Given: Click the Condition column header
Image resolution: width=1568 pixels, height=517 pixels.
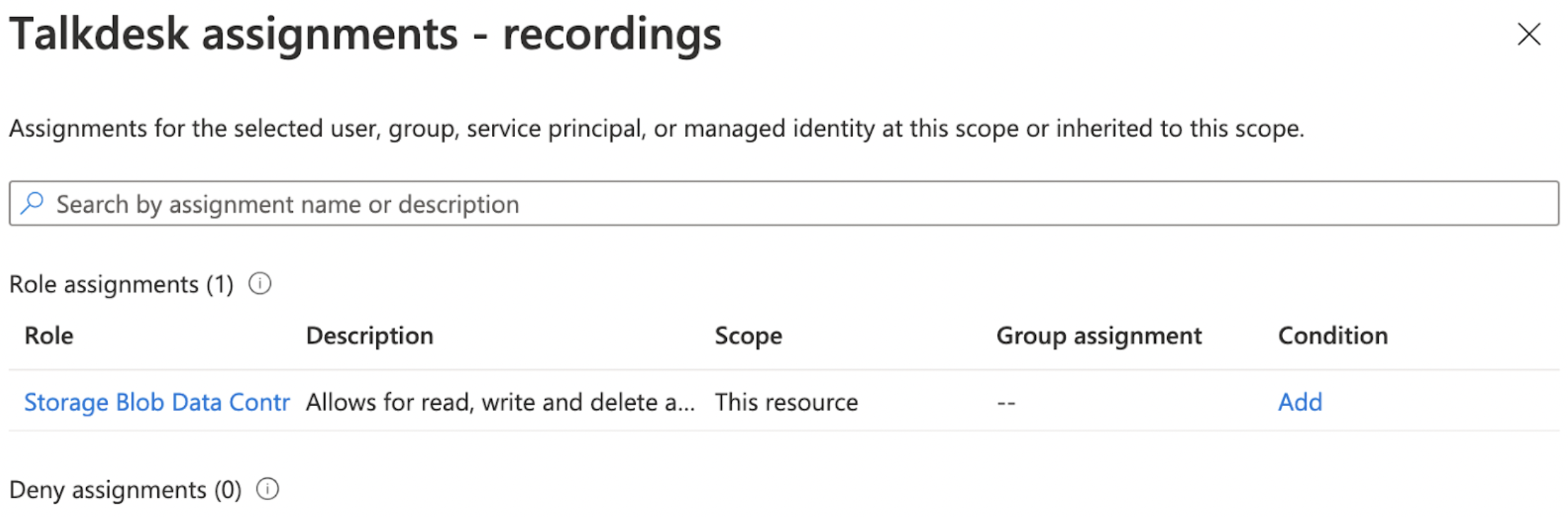Looking at the screenshot, I should tap(1332, 335).
